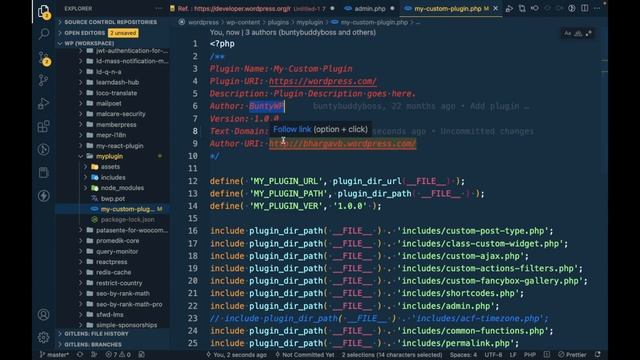
Task: Click Explorer panel more actions ellipsis
Action: pos(158,8)
